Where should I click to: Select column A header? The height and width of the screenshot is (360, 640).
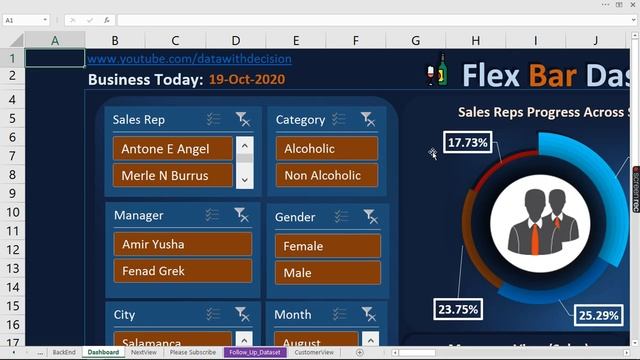(x=55, y=40)
